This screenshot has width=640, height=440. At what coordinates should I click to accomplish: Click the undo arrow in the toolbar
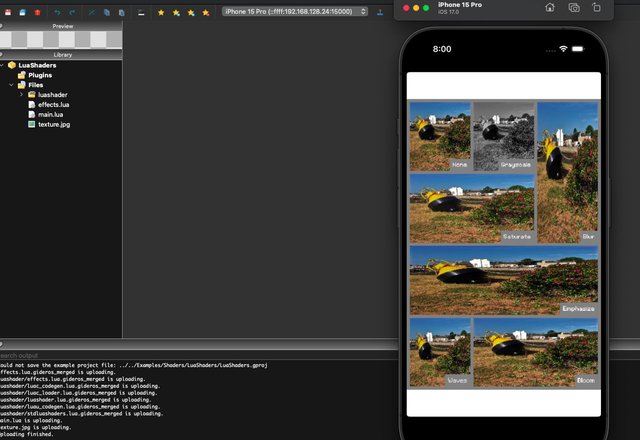[57, 13]
